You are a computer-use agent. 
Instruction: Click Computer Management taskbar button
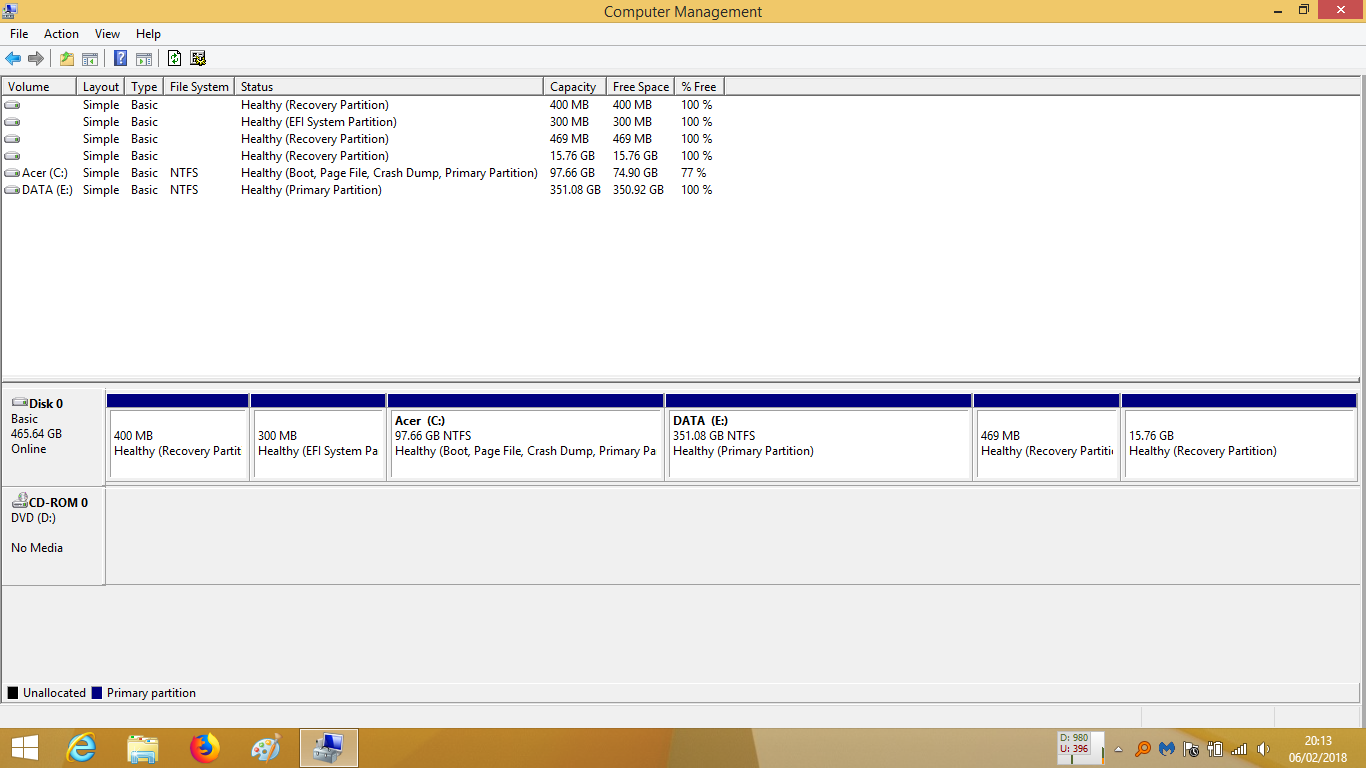pos(328,747)
